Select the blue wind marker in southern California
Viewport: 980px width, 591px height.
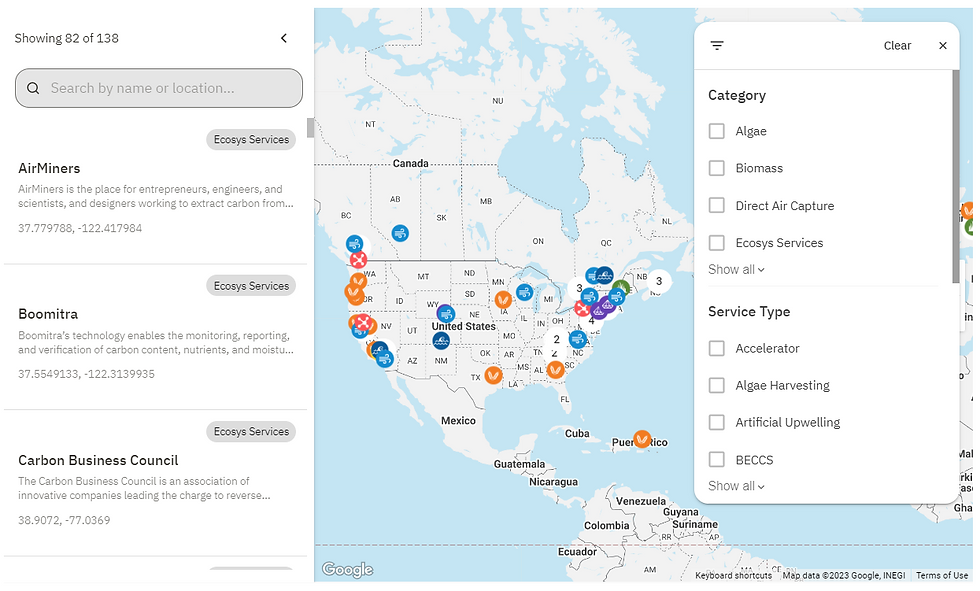[384, 359]
